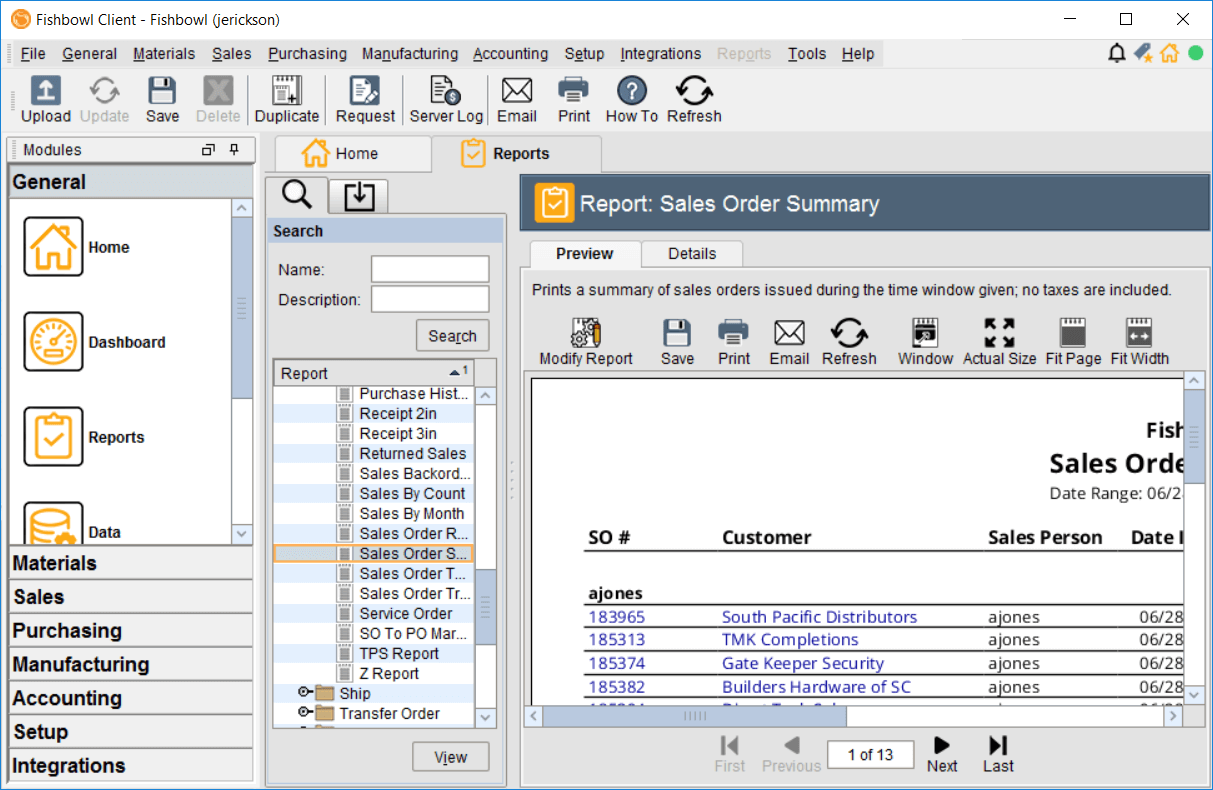Open the report download icon
Viewport: 1213px width, 790px height.
click(358, 195)
